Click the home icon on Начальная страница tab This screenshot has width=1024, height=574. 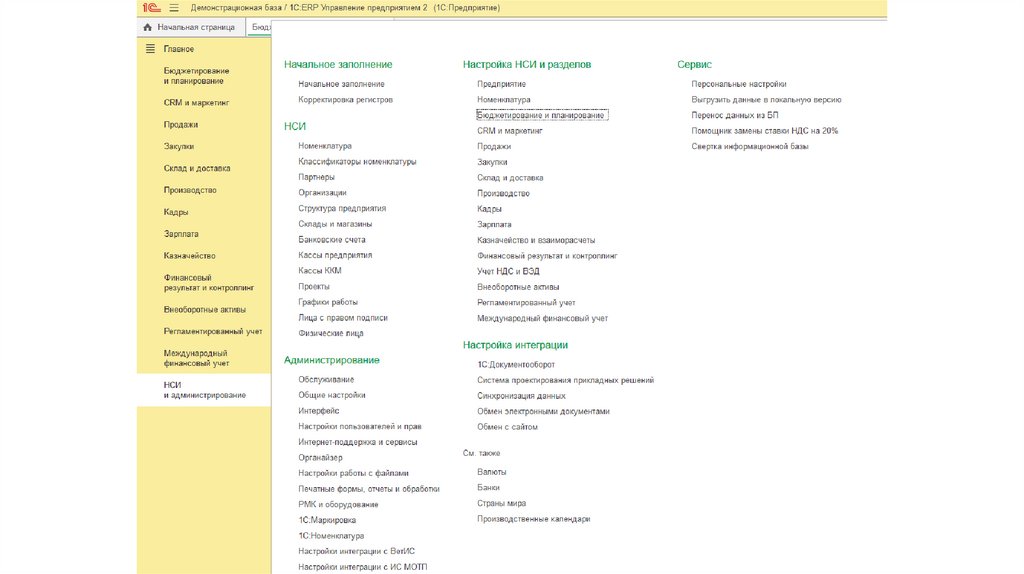click(148, 27)
